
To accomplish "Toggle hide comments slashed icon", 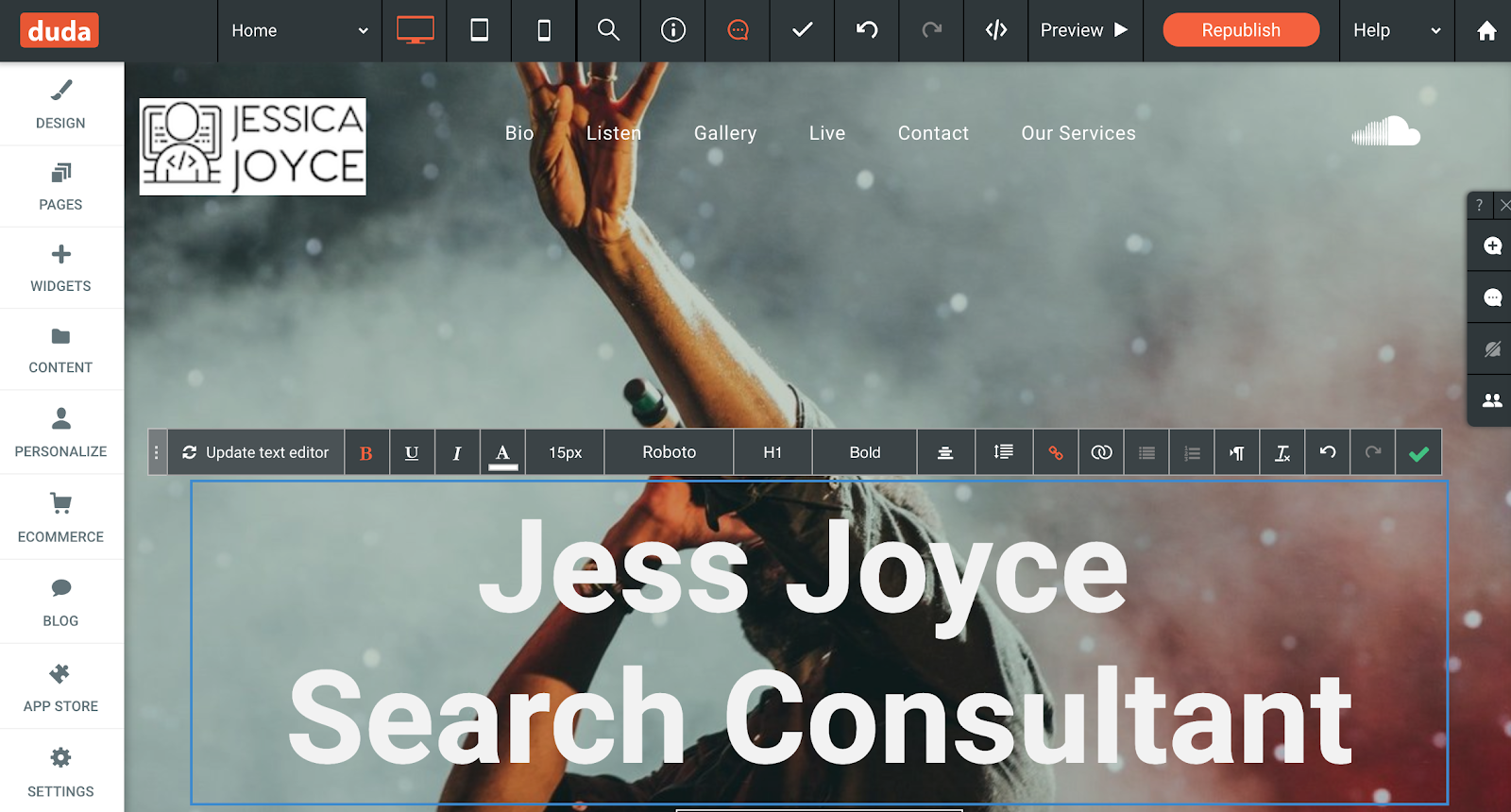I will (x=1492, y=349).
